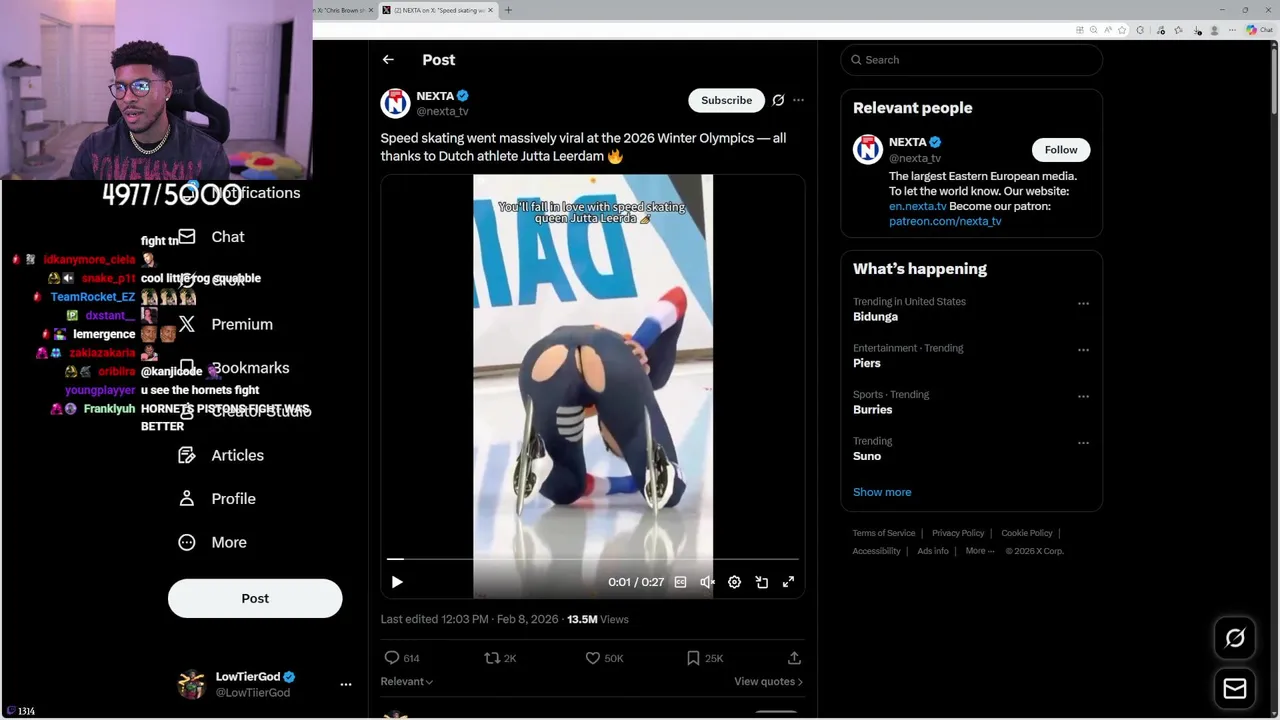Open the Burries trending topic
This screenshot has height=720, width=1280.
coord(872,410)
